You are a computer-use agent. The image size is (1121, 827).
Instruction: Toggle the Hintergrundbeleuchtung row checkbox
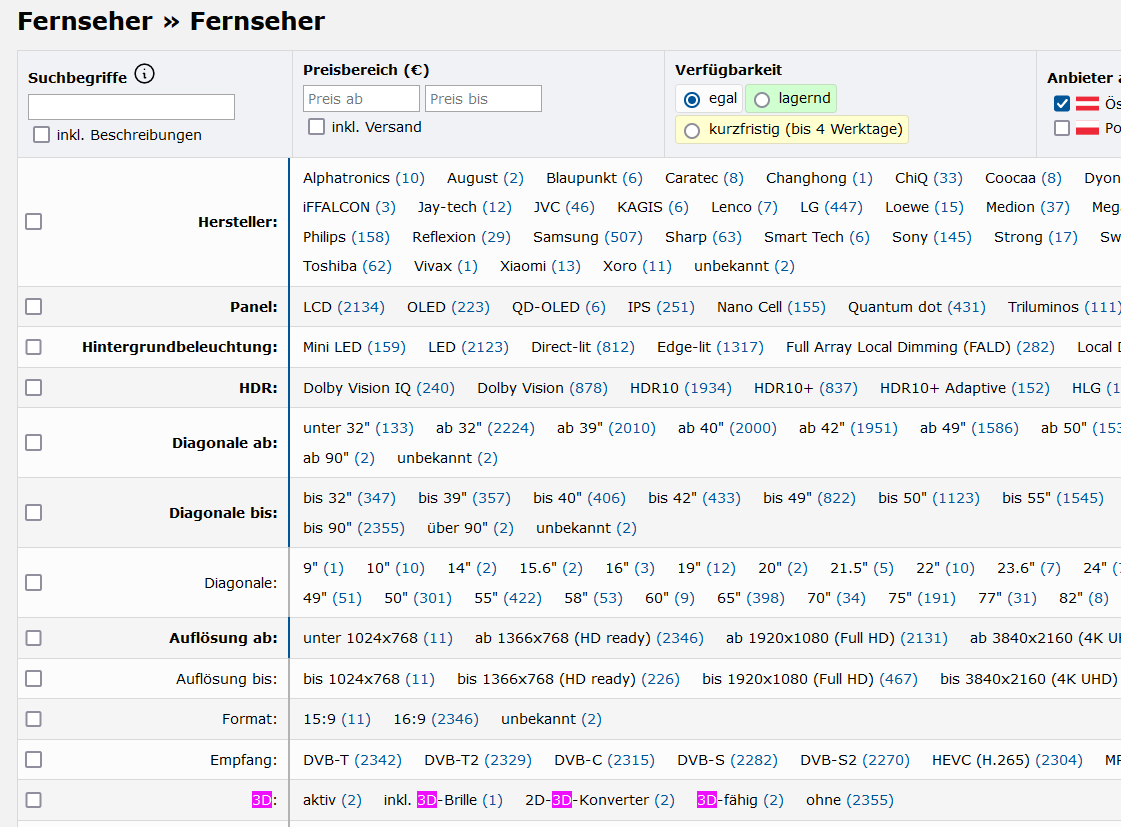(34, 347)
